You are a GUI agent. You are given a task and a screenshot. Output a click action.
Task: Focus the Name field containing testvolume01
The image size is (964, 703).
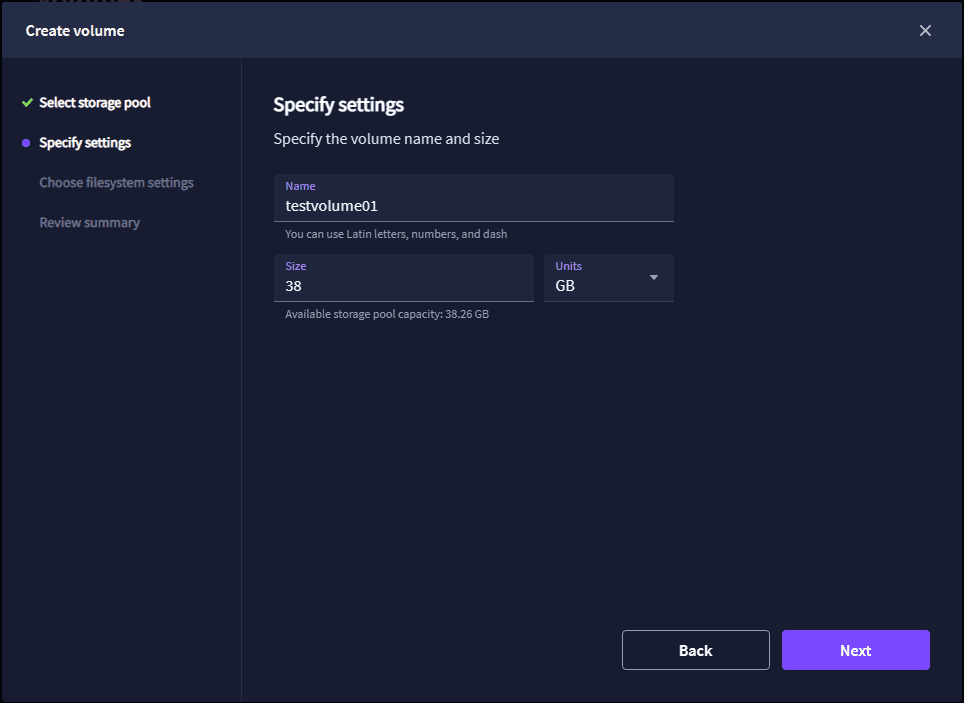tap(473, 206)
